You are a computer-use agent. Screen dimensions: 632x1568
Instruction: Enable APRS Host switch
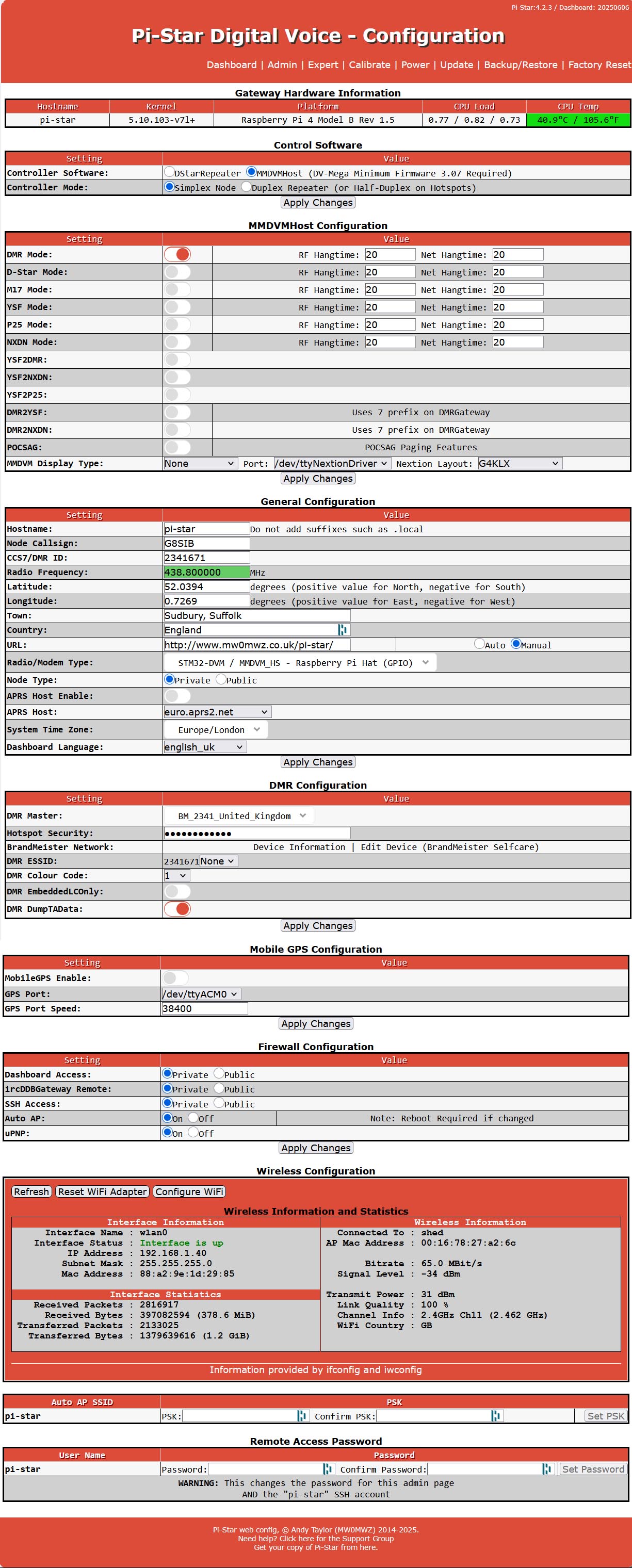177,696
